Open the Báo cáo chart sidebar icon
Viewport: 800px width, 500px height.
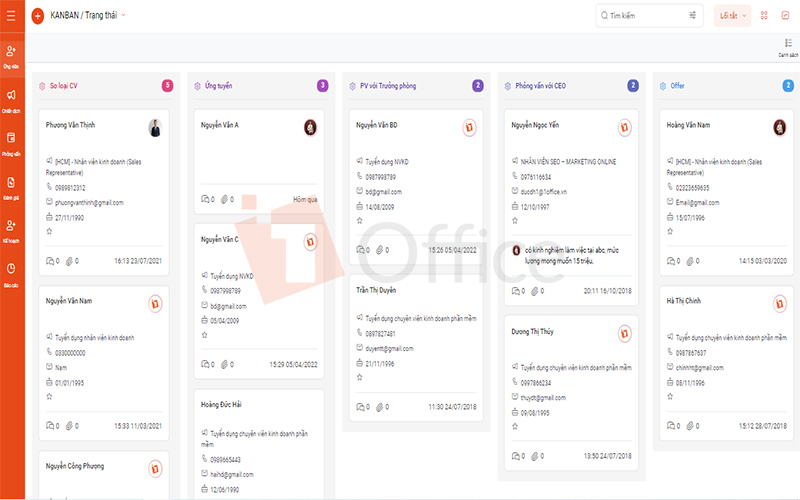11,274
